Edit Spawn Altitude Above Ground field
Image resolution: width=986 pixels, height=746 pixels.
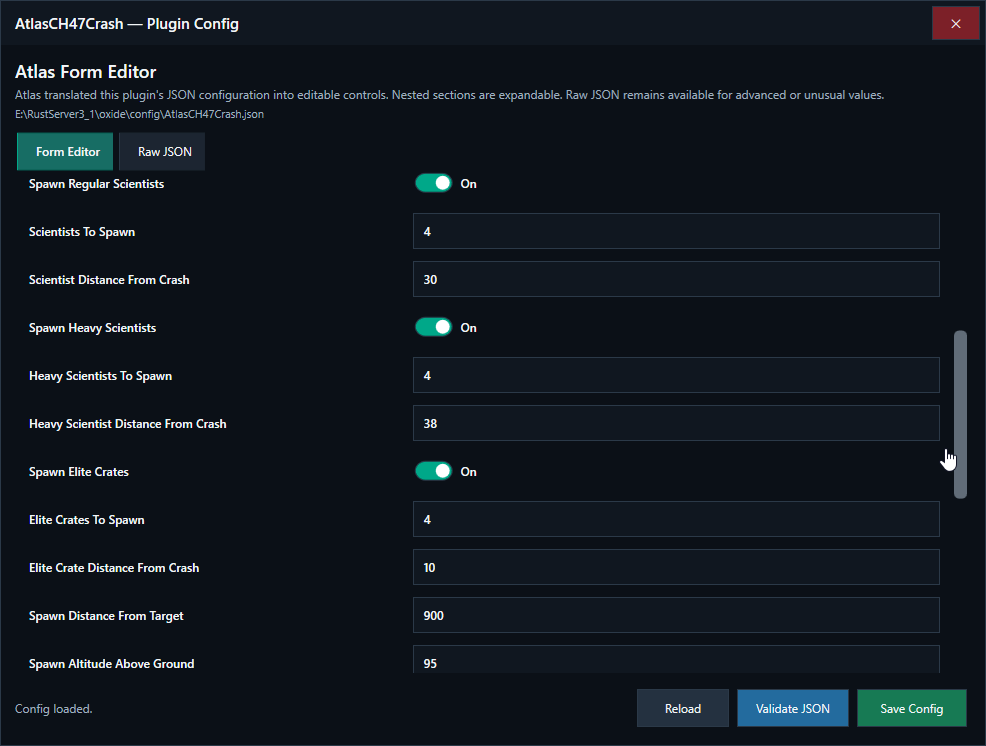(x=676, y=660)
